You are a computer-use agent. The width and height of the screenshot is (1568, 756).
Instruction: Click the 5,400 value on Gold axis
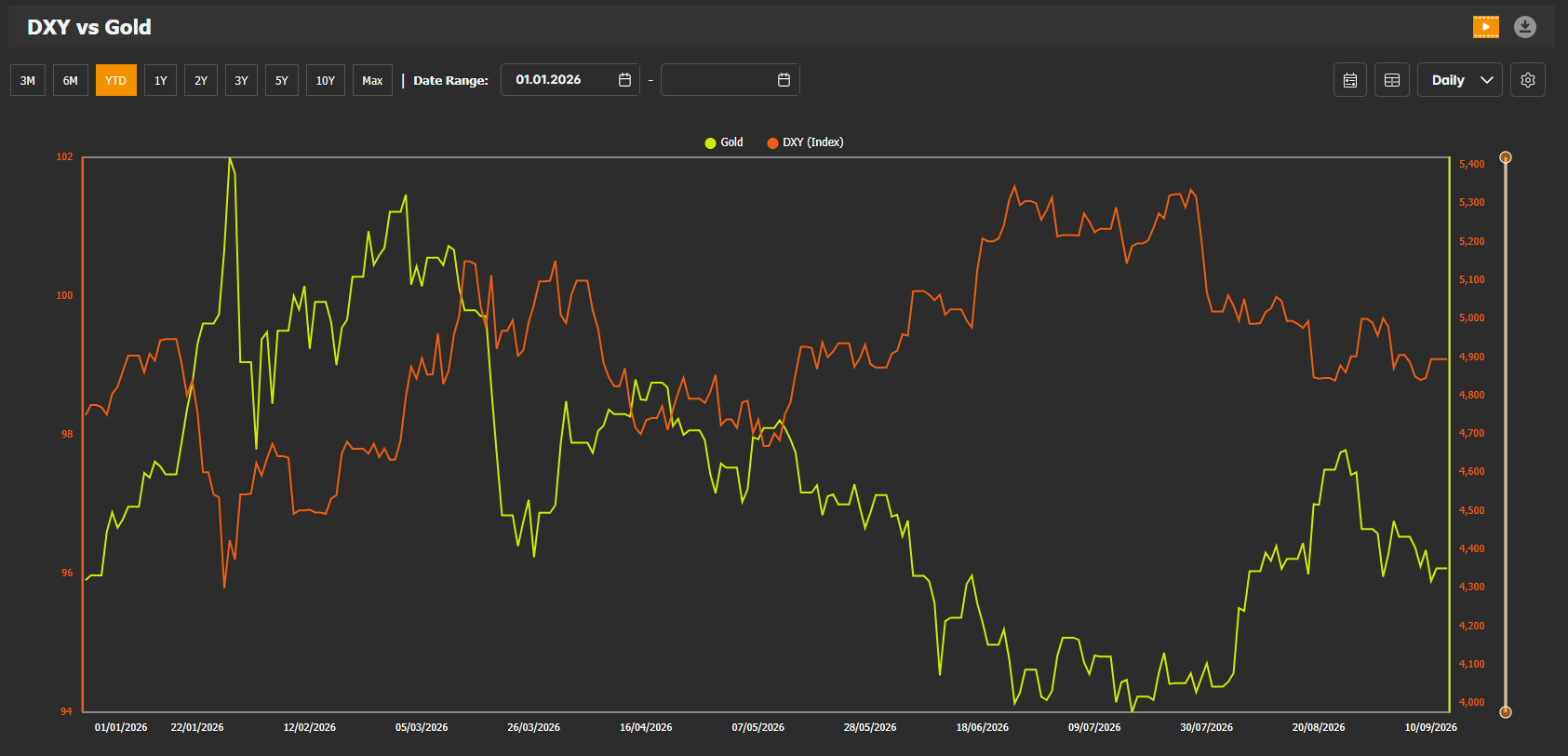point(1472,164)
